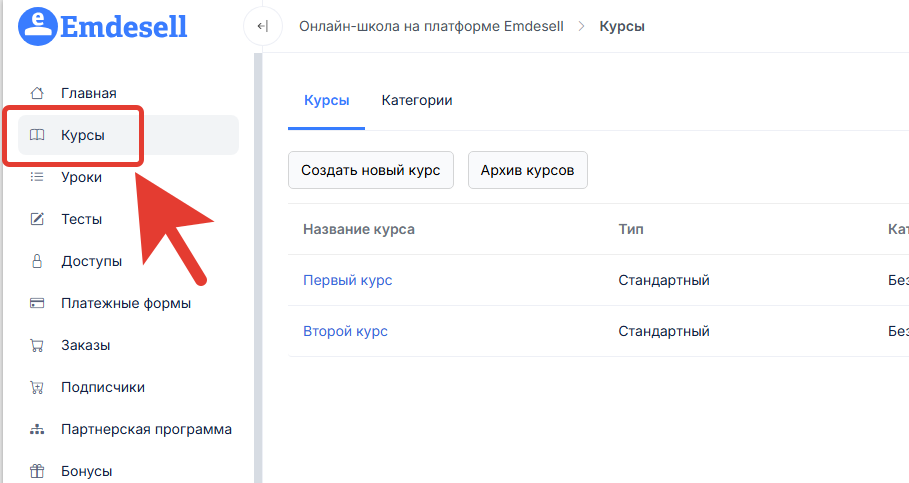The height and width of the screenshot is (483, 909).
Task: Click the padlock icon beside Доступы
Action: pos(37,261)
